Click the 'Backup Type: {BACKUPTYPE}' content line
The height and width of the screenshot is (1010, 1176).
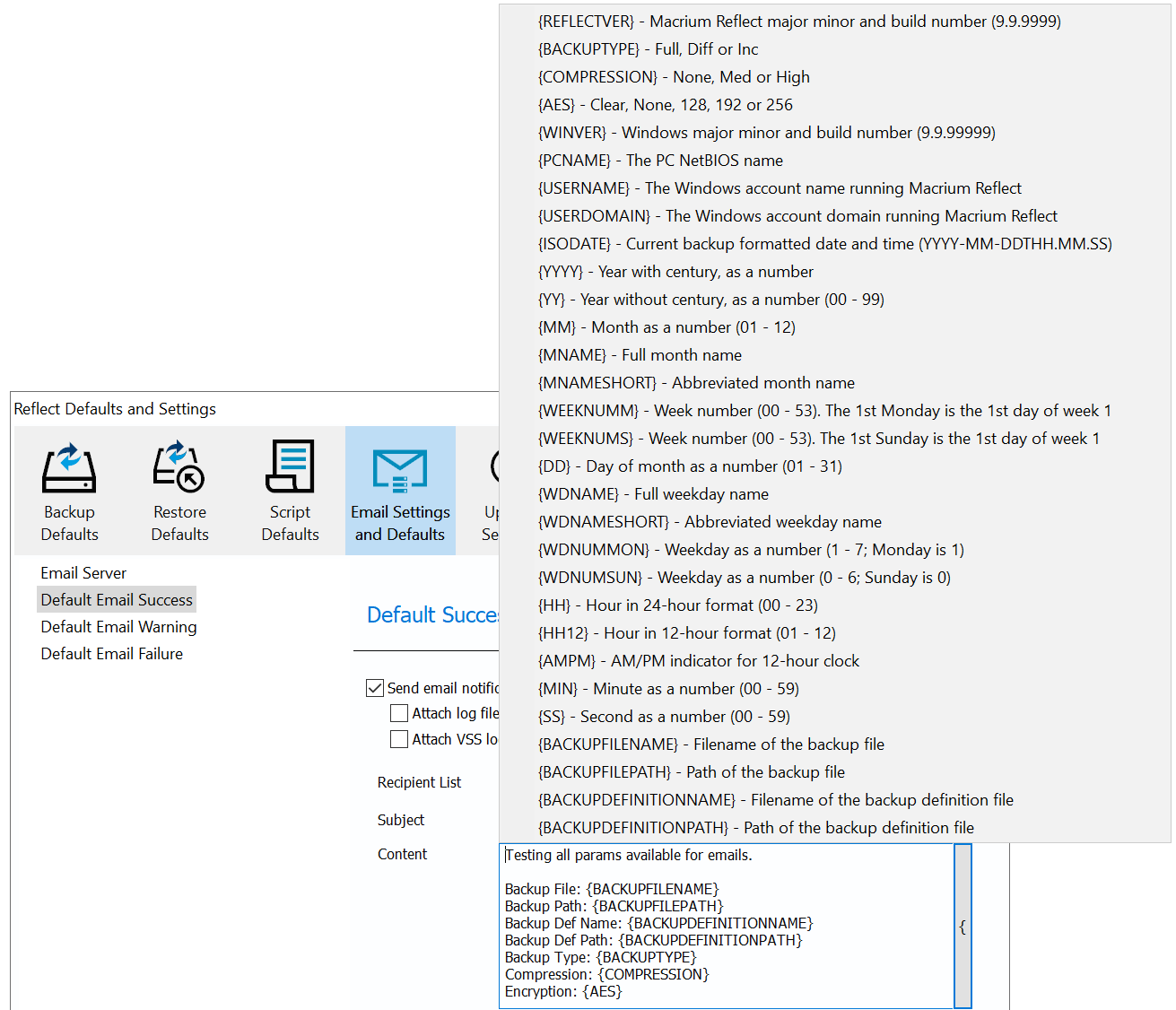(x=600, y=957)
